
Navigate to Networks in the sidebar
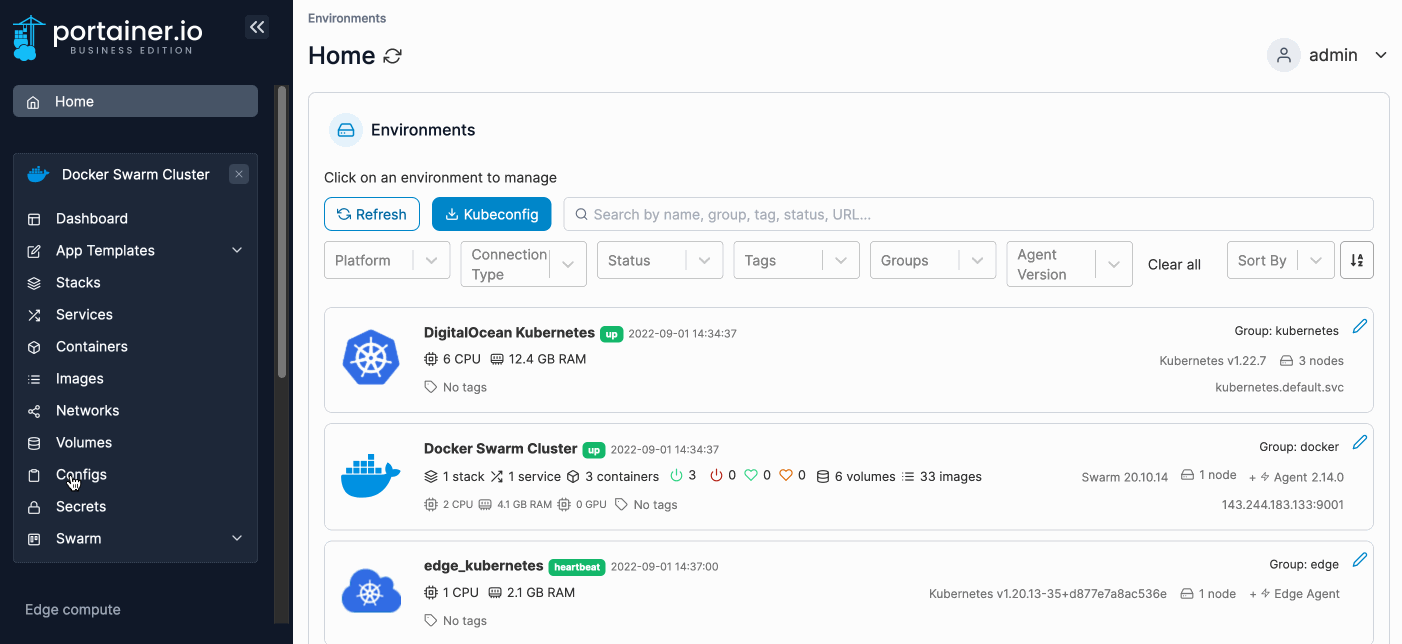(x=88, y=410)
